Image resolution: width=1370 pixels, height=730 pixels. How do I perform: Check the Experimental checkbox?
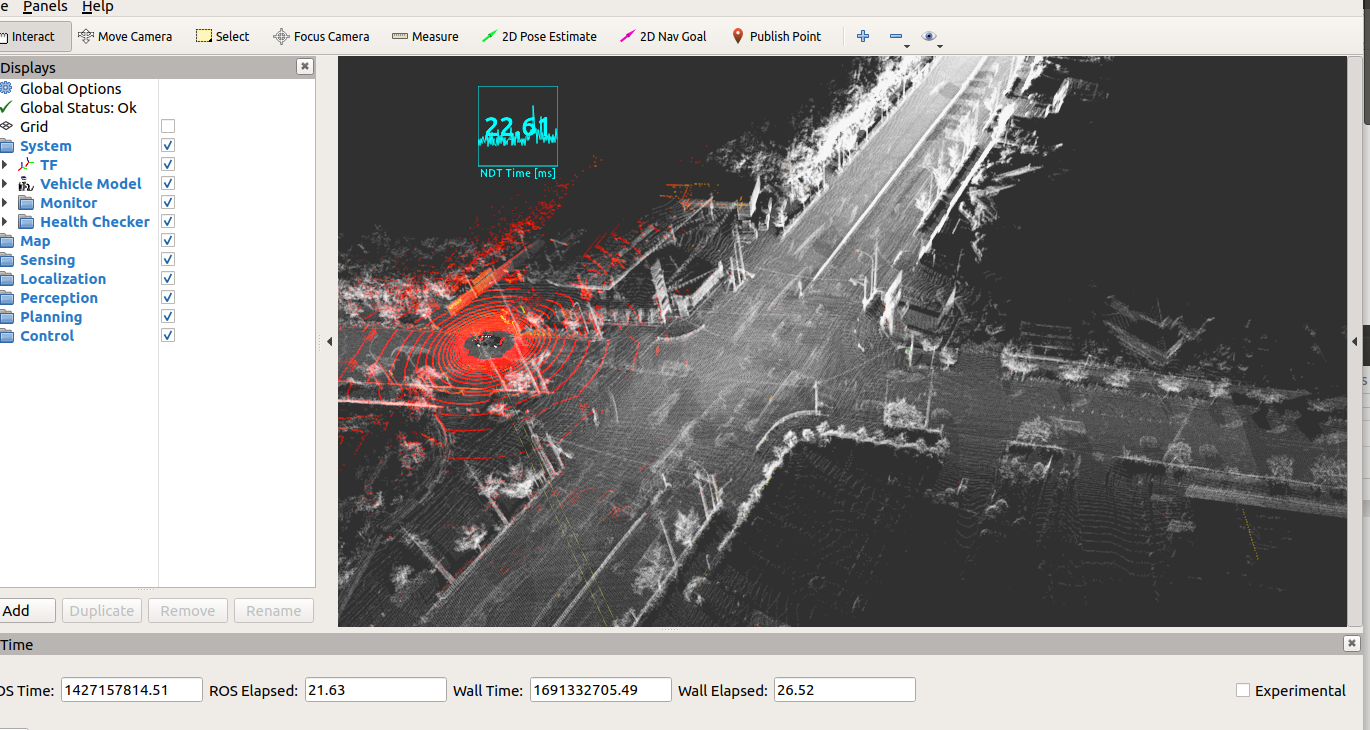(1243, 690)
